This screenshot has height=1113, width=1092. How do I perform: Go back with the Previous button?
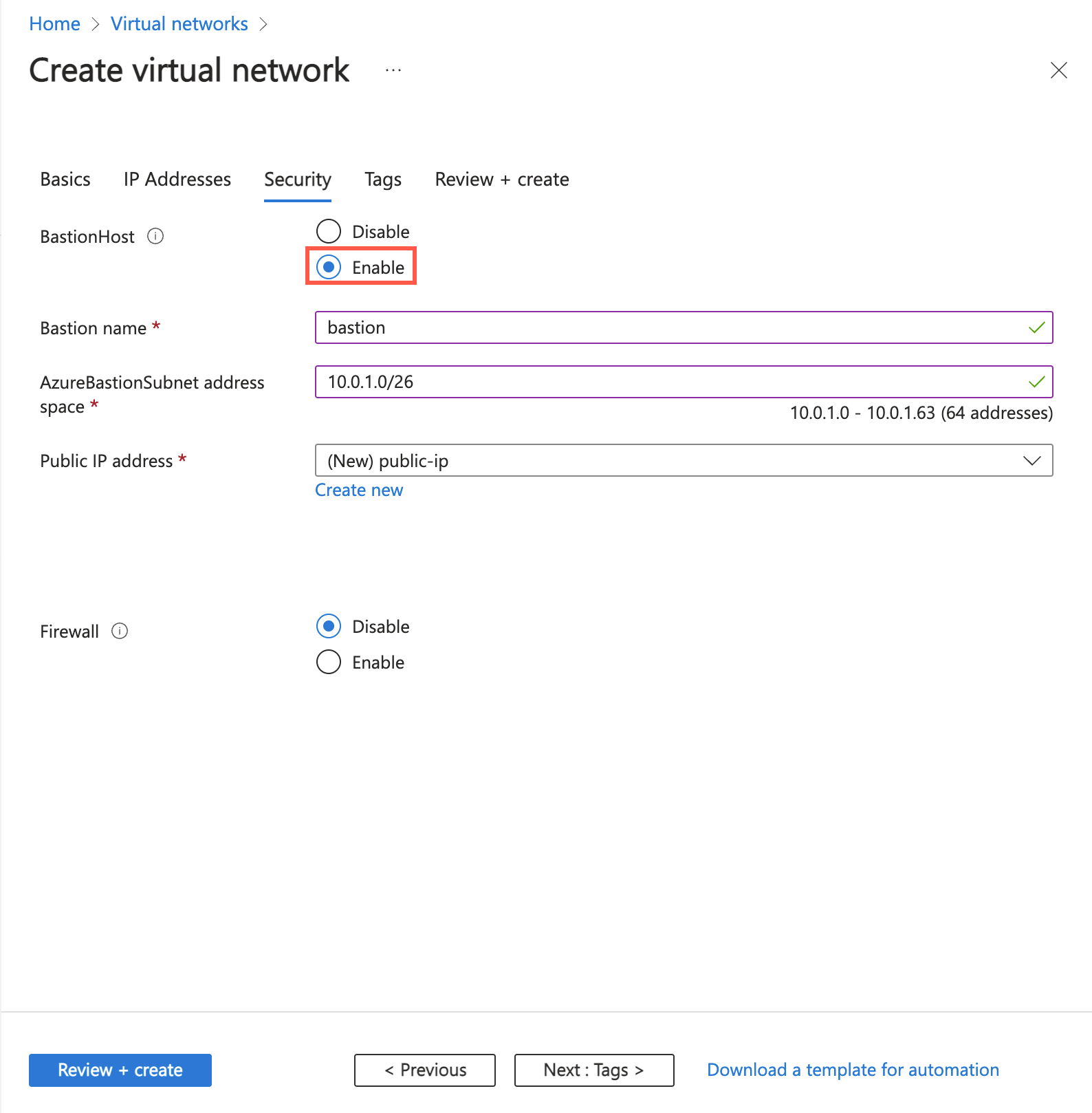(425, 1070)
